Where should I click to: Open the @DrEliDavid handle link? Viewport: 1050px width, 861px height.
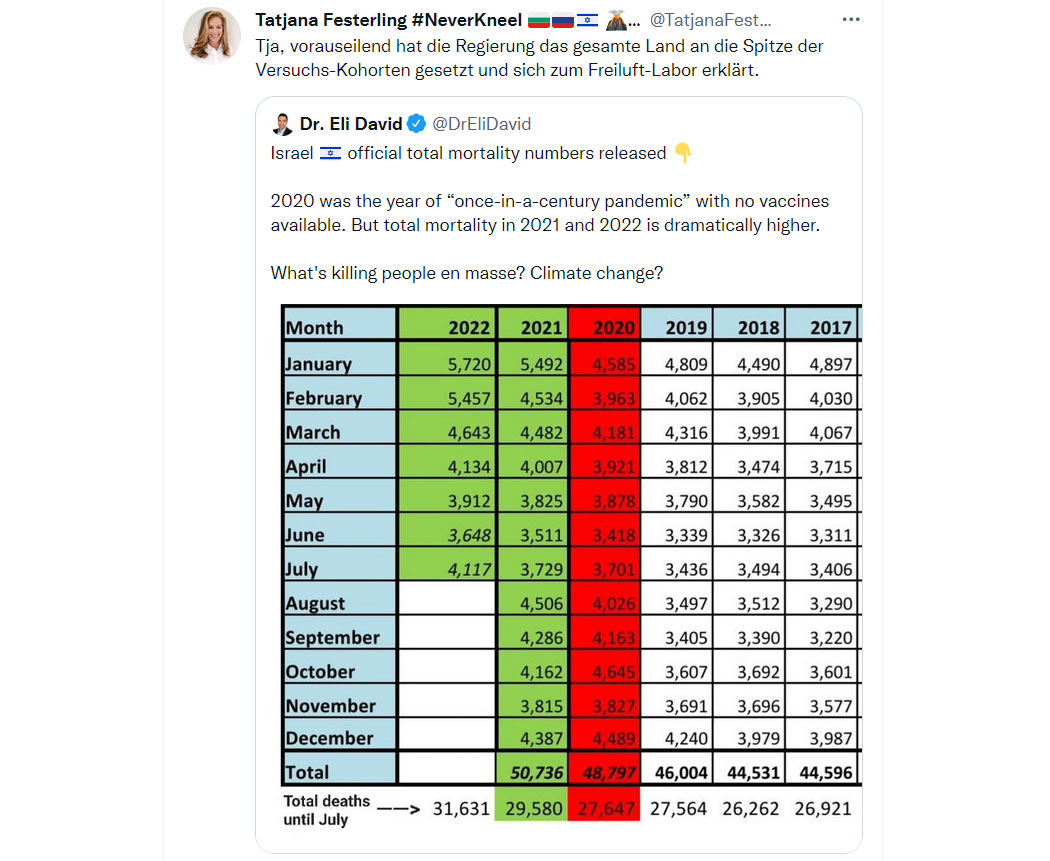tap(481, 124)
